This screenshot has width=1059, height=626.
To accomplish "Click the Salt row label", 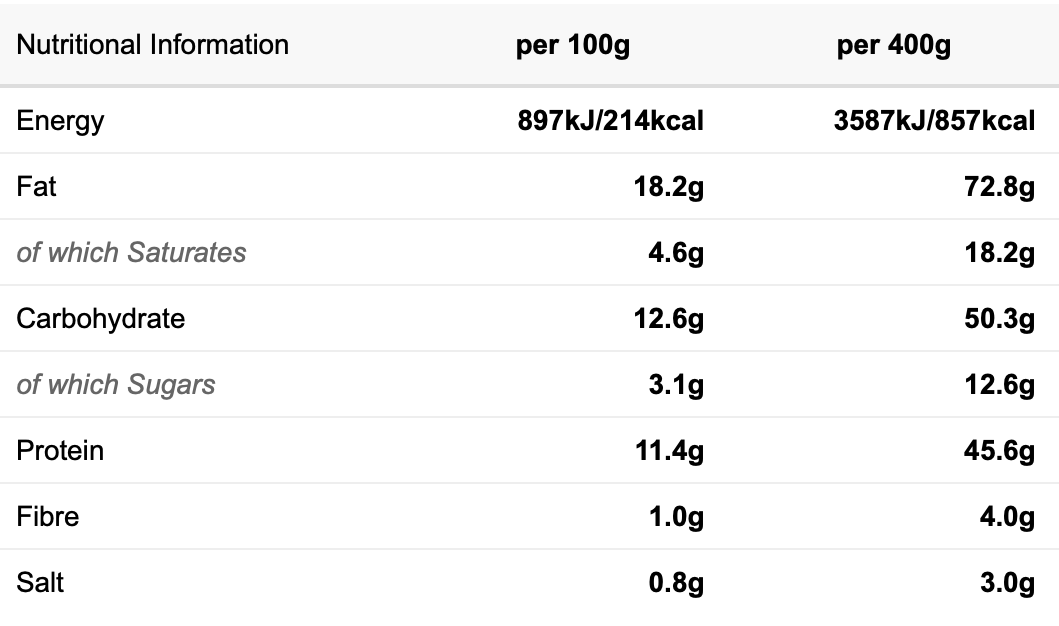I will point(40,583).
